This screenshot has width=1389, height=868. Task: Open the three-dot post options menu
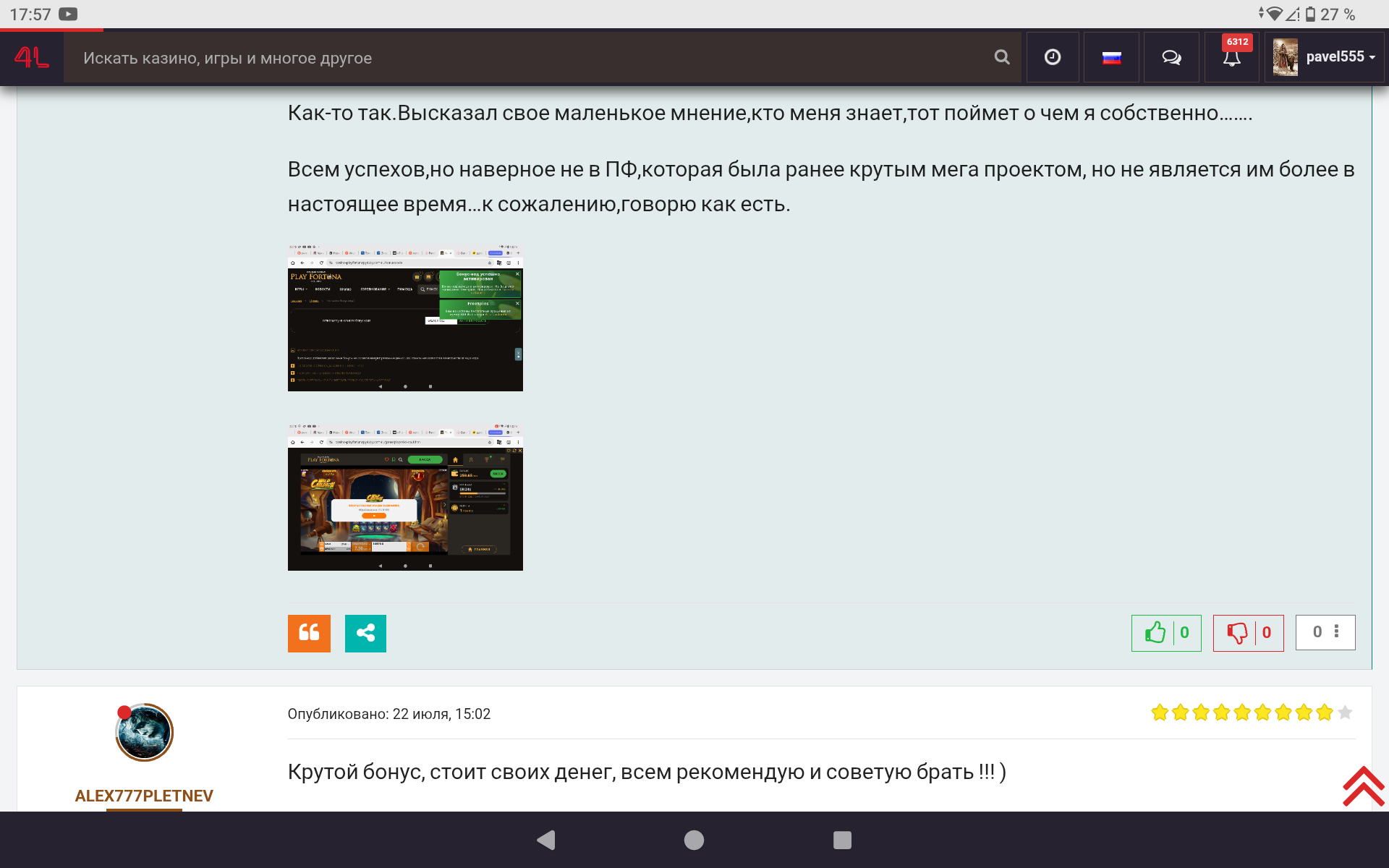point(1335,631)
